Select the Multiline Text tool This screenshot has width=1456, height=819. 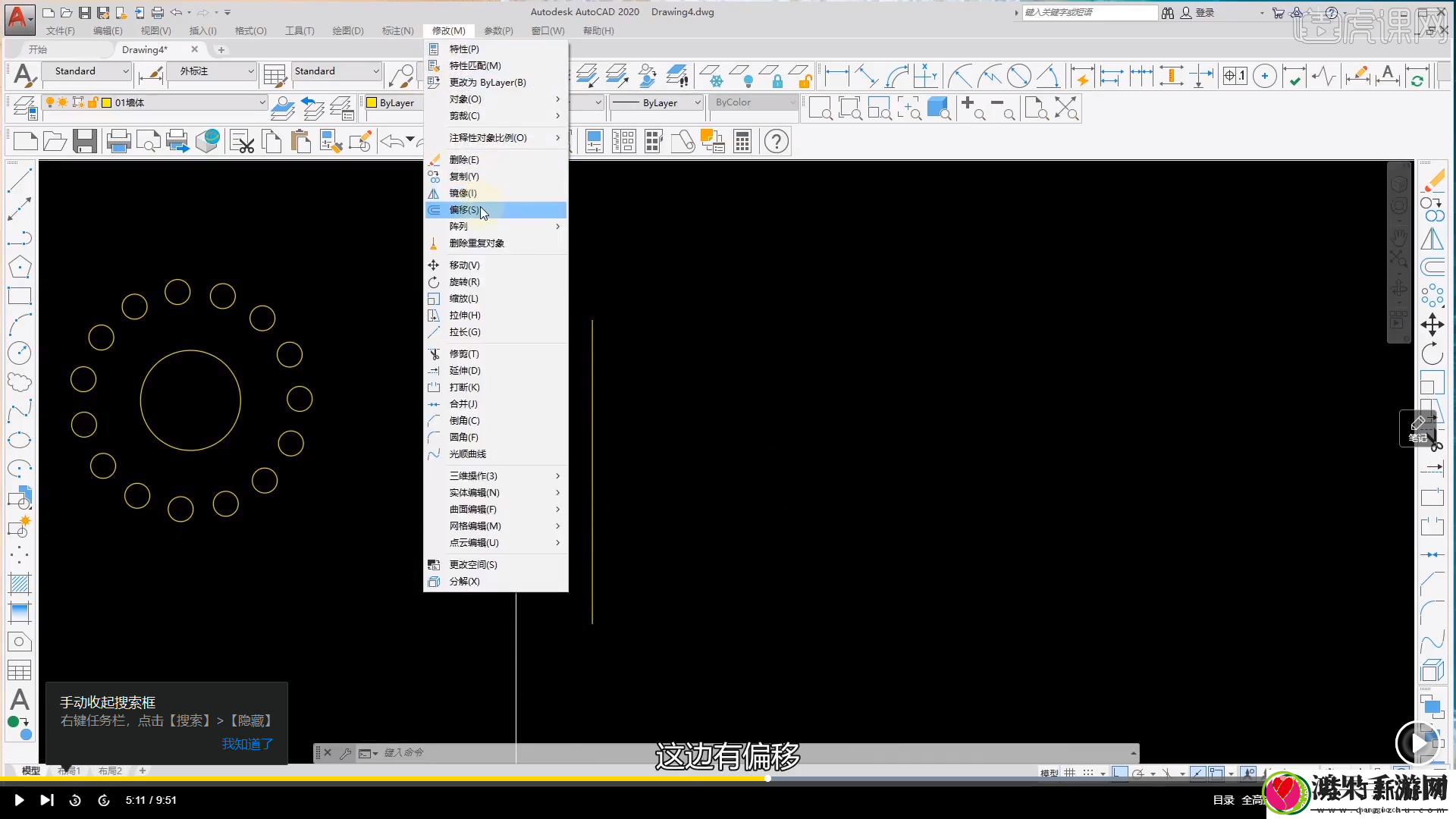(x=20, y=699)
